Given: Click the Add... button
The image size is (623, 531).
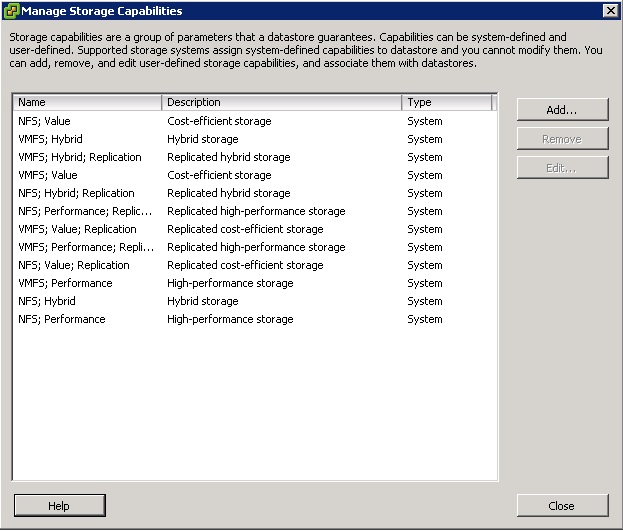Looking at the screenshot, I should pyautogui.click(x=562, y=109).
